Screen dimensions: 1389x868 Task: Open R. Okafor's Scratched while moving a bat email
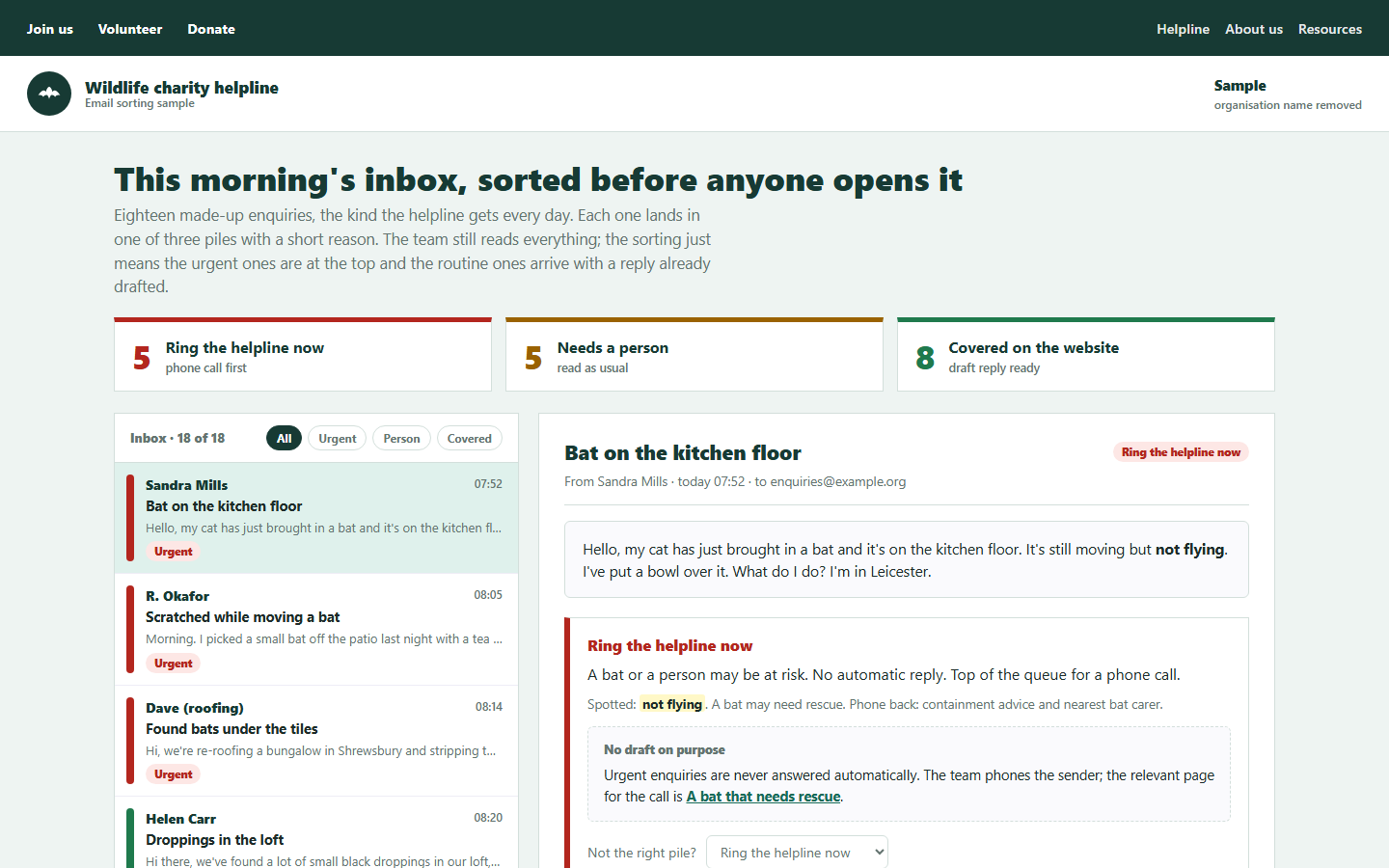click(316, 630)
